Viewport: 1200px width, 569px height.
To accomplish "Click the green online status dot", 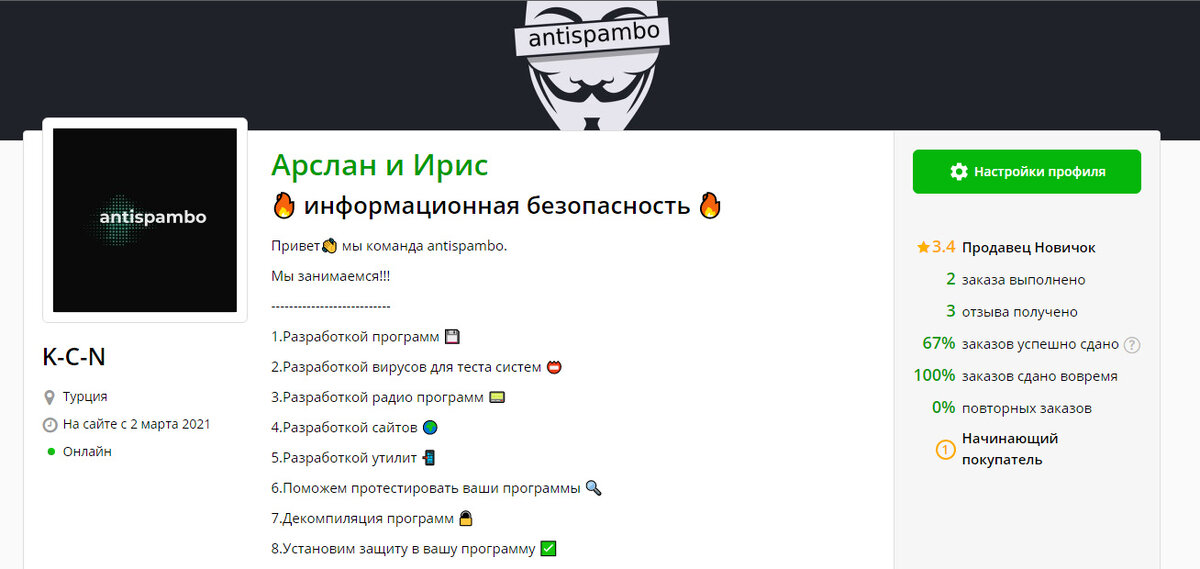I will click(51, 452).
